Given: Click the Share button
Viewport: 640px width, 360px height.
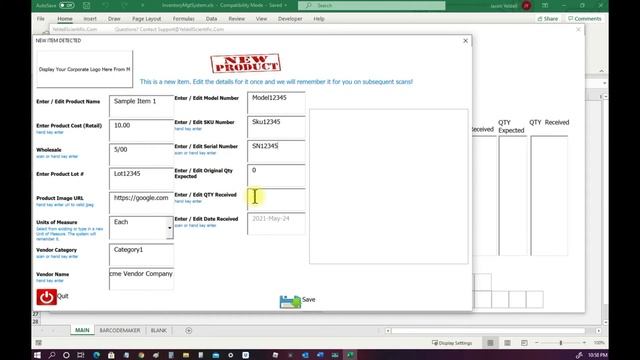Looking at the screenshot, I should pos(548,19).
